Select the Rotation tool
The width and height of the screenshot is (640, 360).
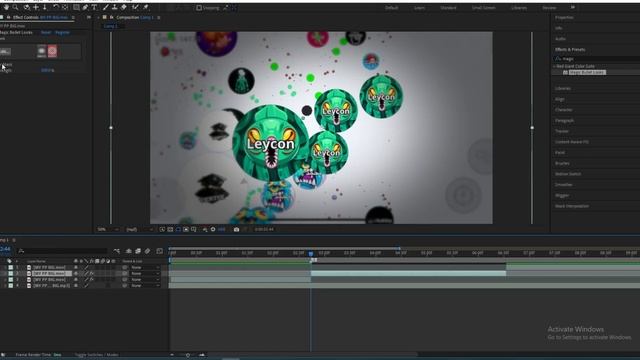coord(56,7)
